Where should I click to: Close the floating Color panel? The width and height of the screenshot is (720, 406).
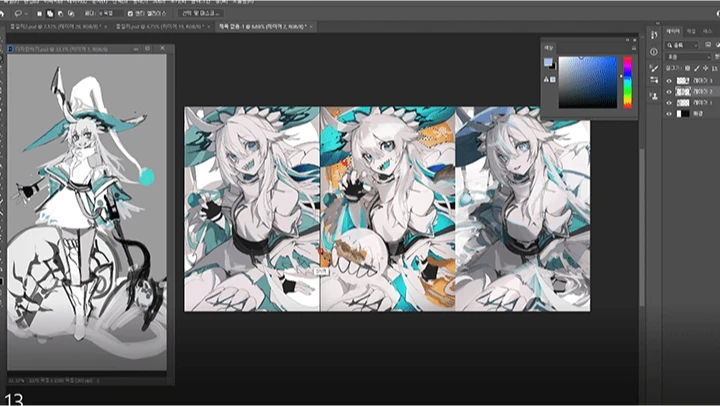pyautogui.click(x=635, y=40)
